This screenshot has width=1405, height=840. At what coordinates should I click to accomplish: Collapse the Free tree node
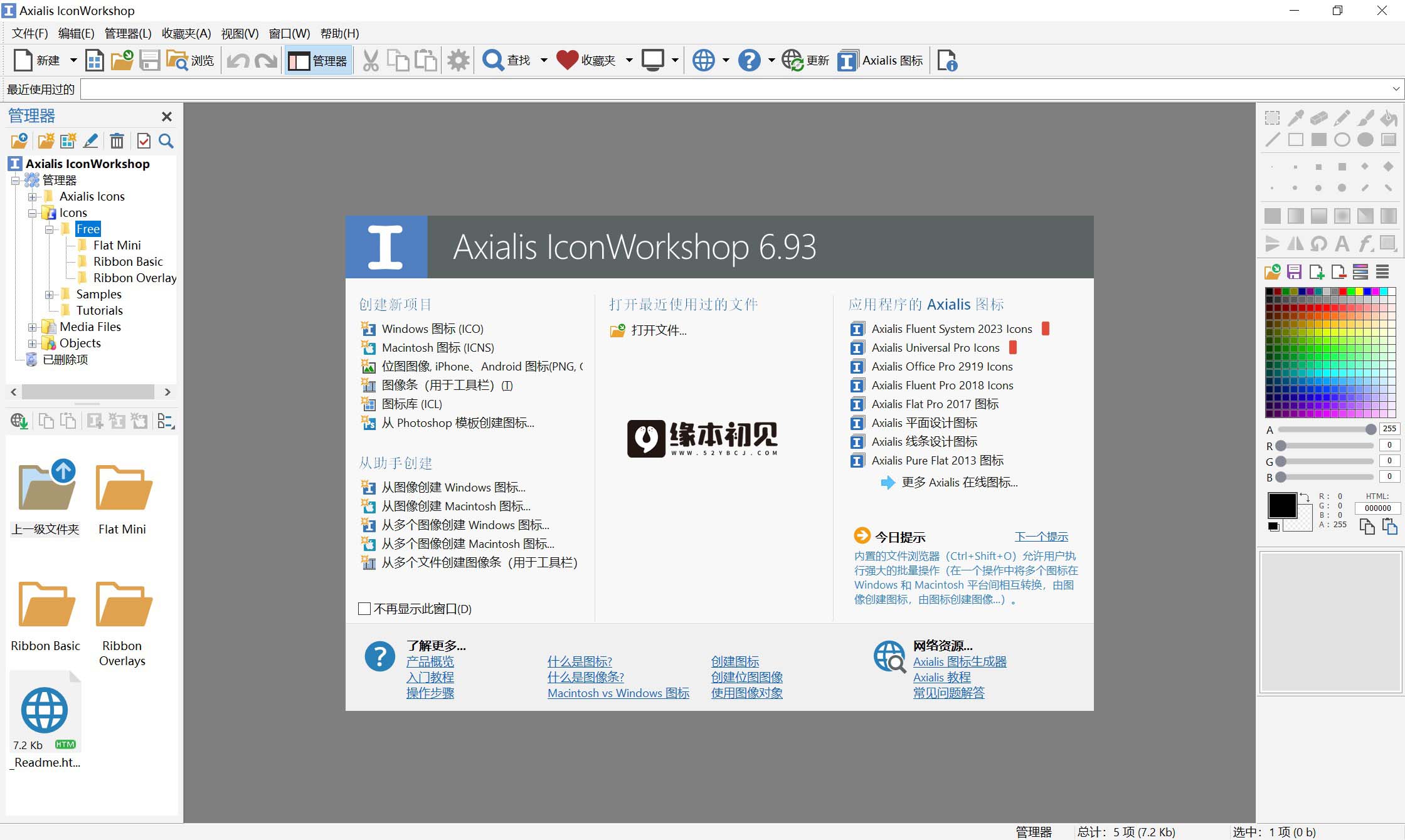click(49, 229)
